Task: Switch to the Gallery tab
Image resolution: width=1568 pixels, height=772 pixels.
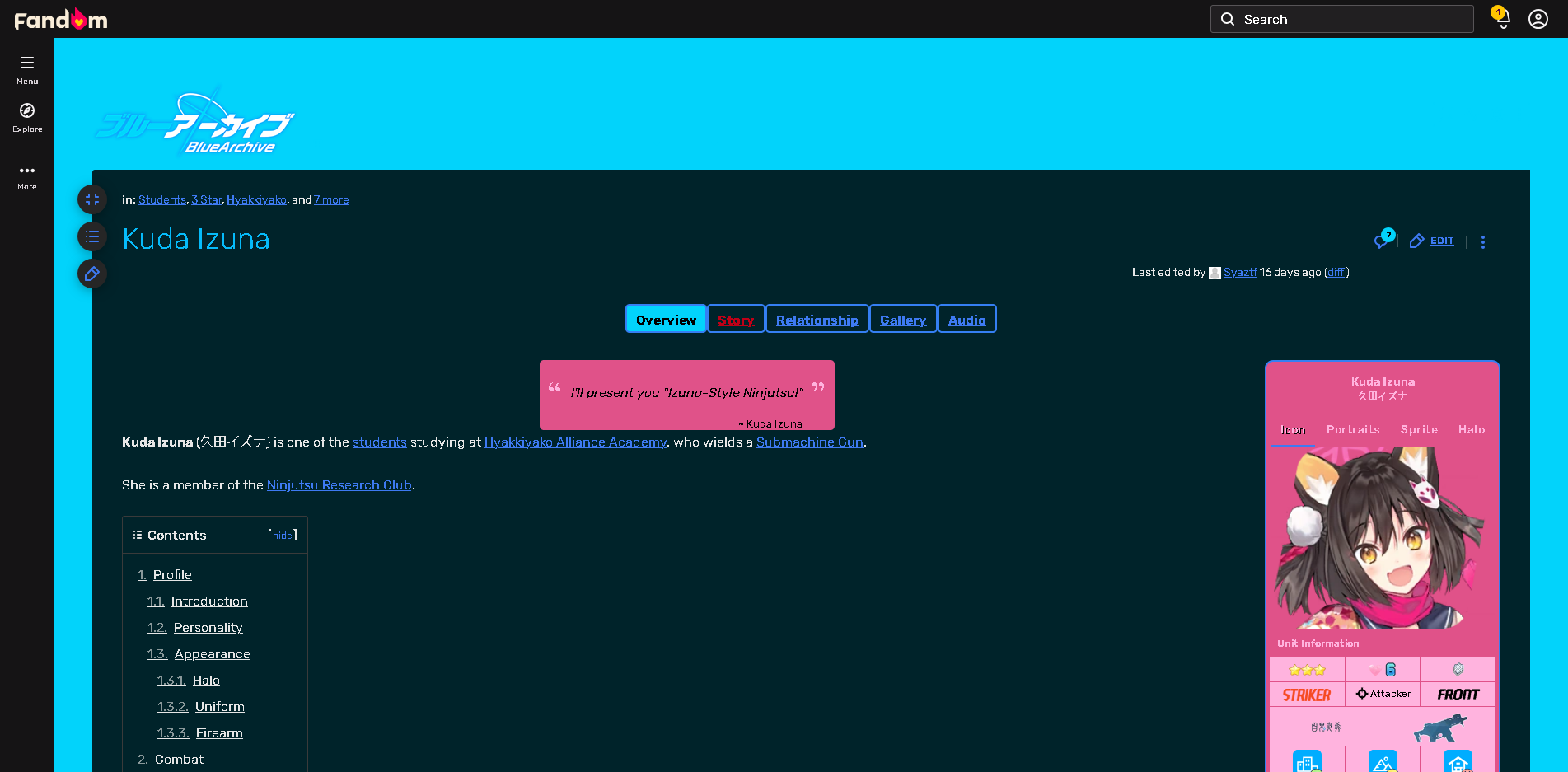Action: coord(903,319)
